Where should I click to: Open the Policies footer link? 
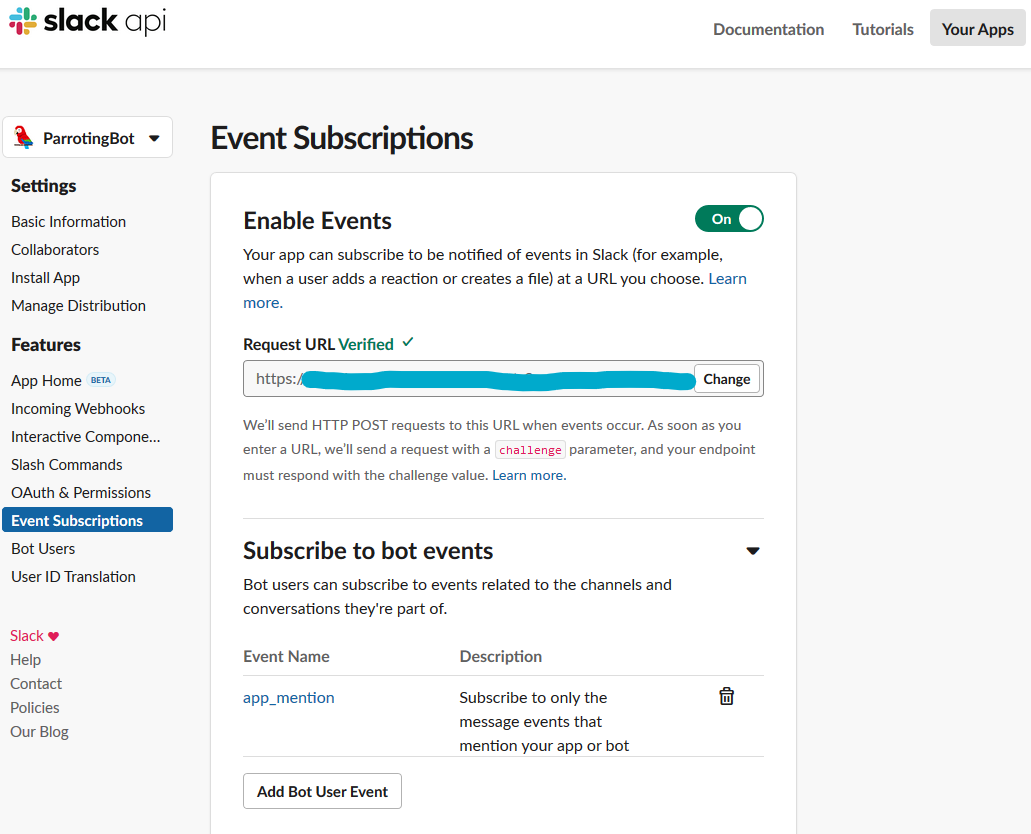pos(34,708)
